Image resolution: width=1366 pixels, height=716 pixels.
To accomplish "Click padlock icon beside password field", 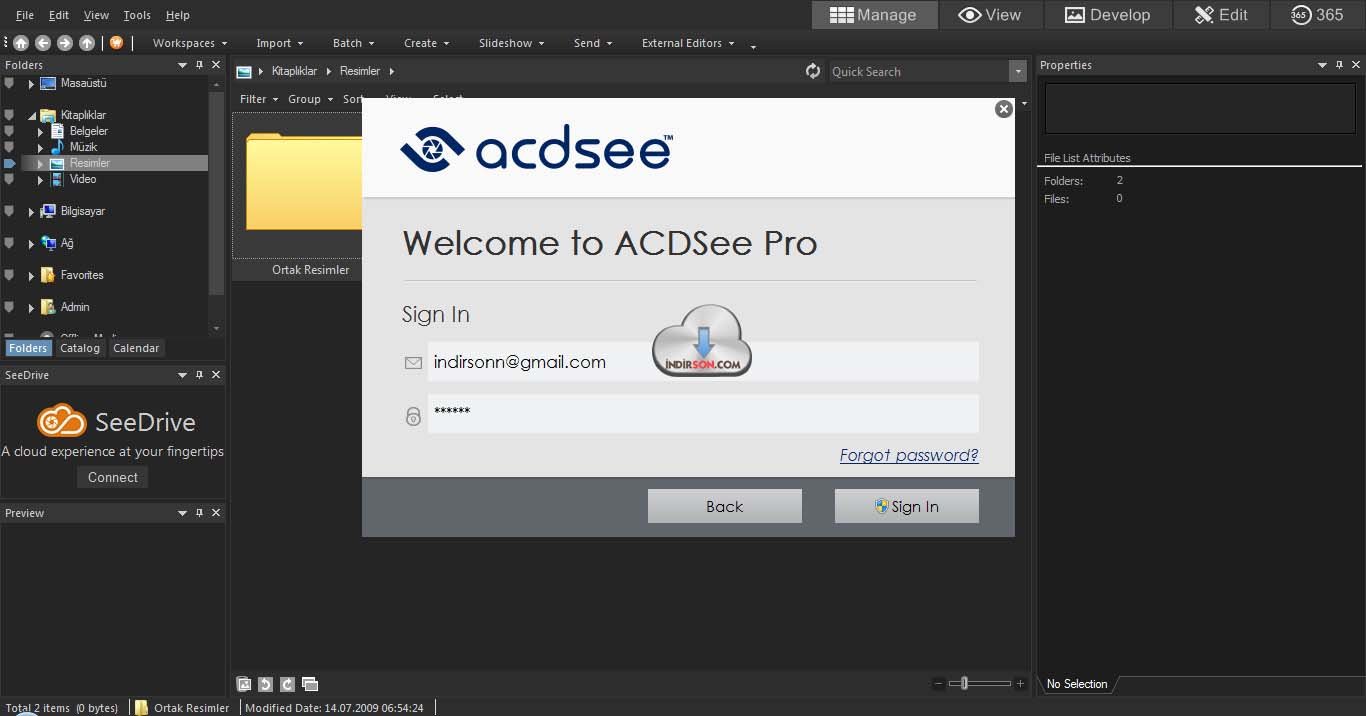I will (x=413, y=416).
